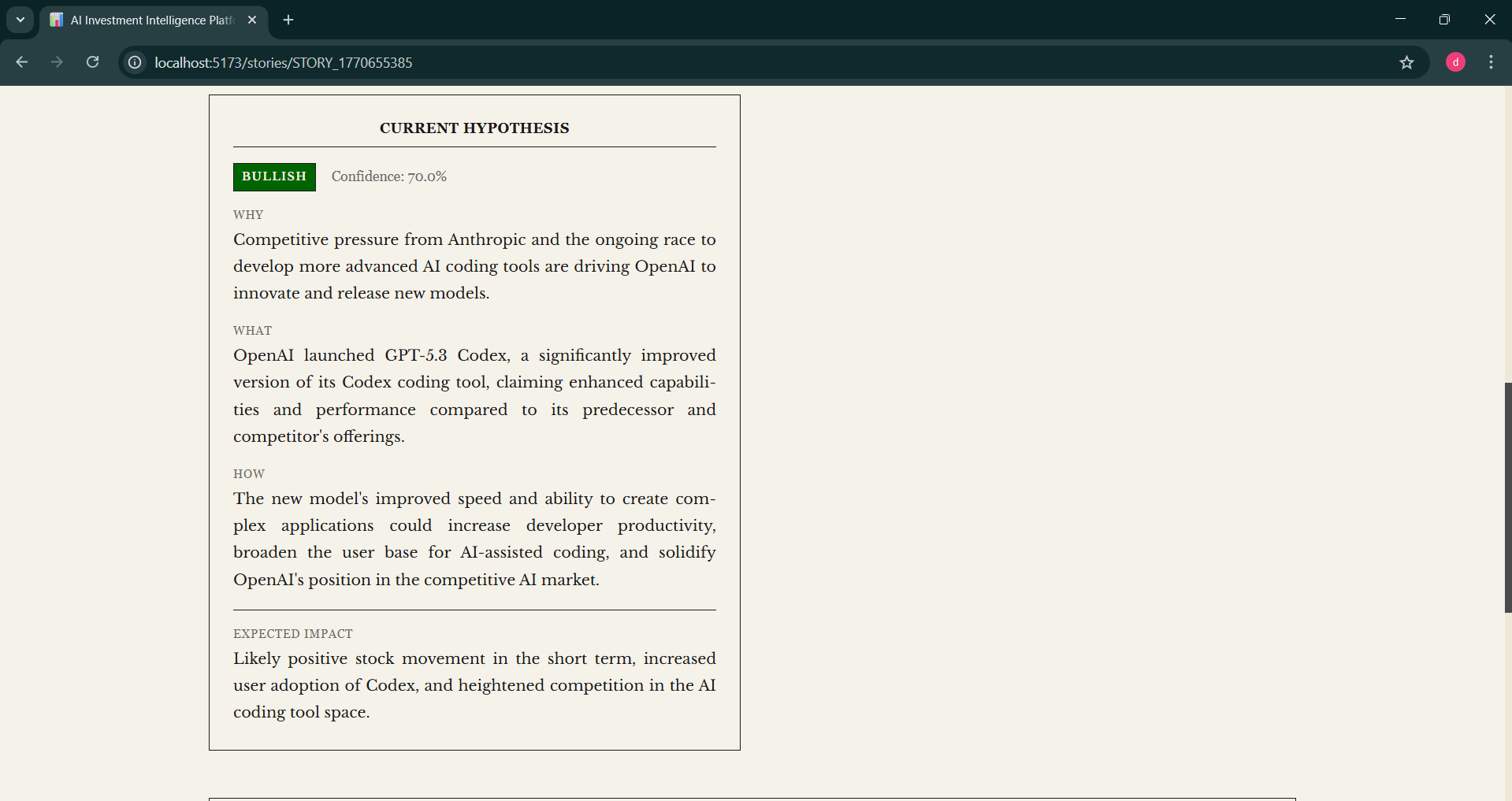The width and height of the screenshot is (1512, 801).
Task: Click the EXPECTED IMPACT label
Action: (x=293, y=634)
